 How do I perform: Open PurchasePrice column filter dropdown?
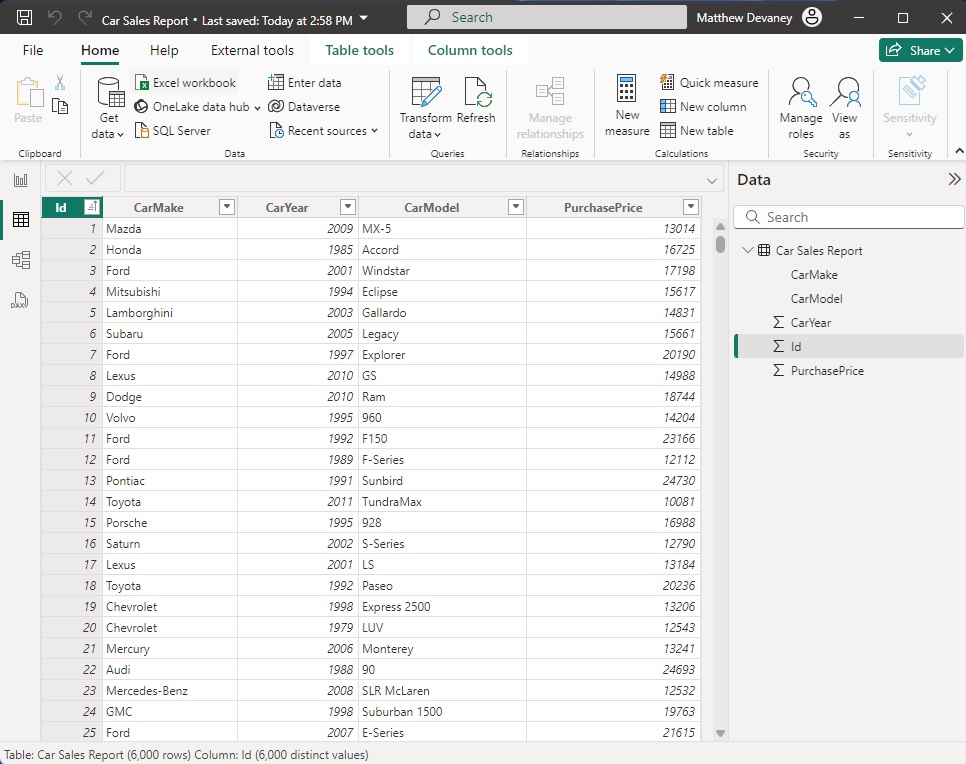[691, 207]
